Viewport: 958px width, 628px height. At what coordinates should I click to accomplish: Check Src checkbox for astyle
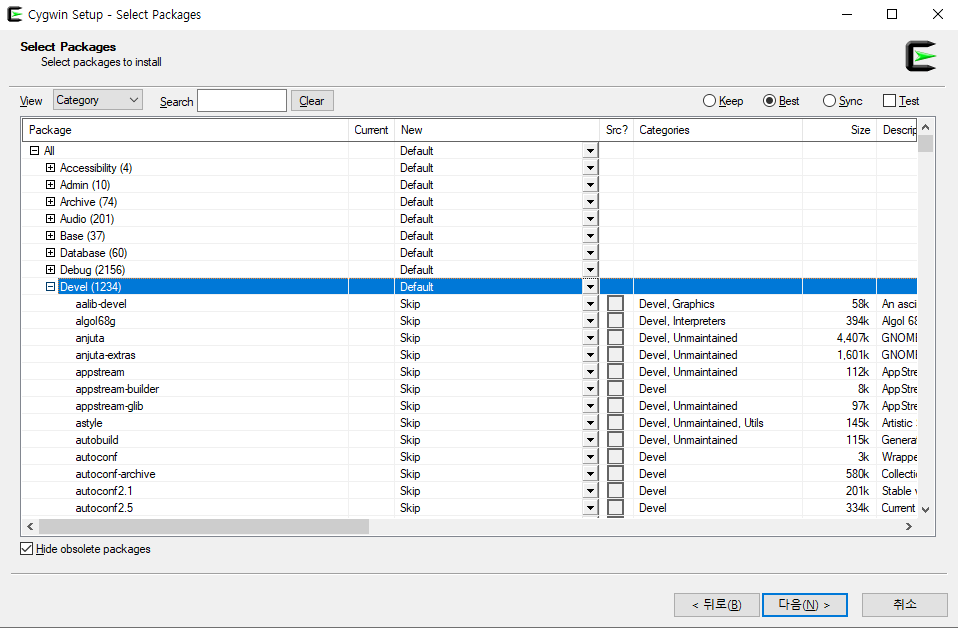(616, 423)
